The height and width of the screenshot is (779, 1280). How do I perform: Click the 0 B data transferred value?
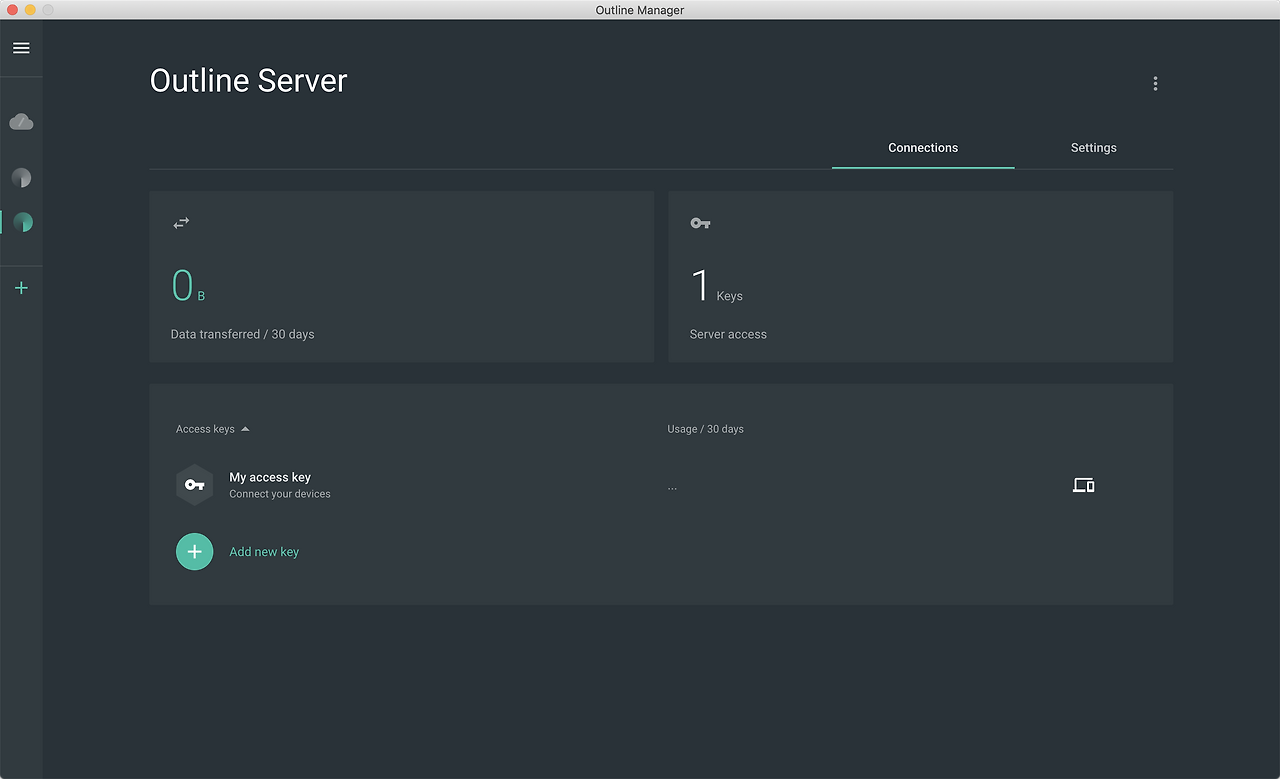point(188,286)
